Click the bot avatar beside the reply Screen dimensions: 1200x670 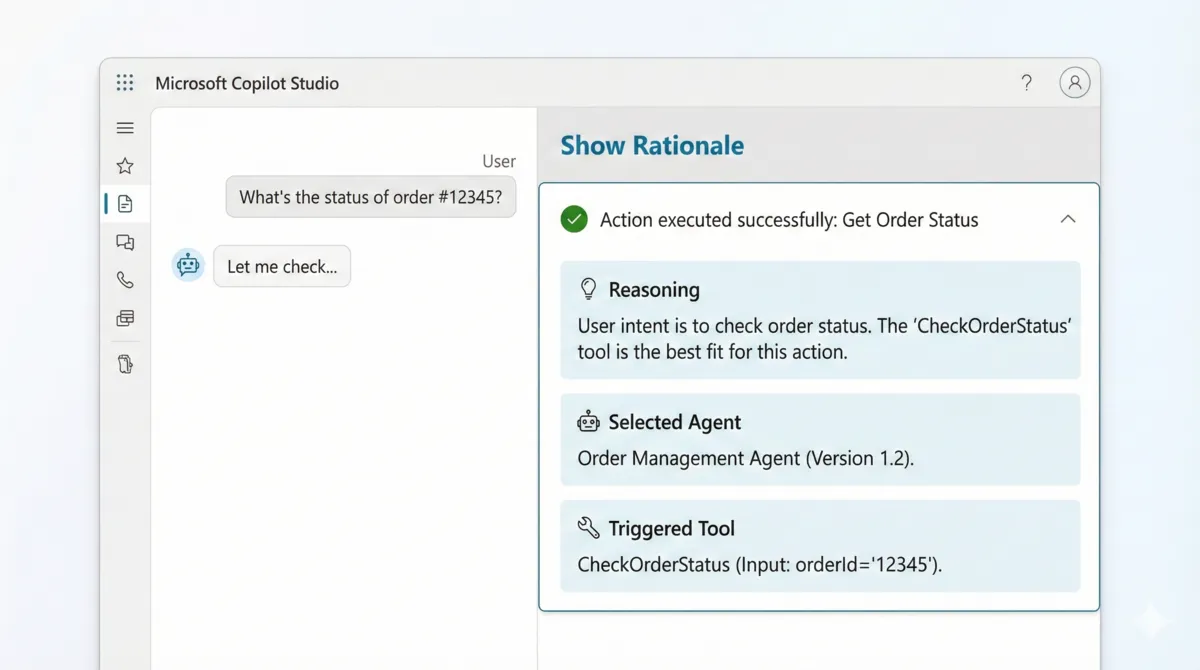(x=187, y=264)
